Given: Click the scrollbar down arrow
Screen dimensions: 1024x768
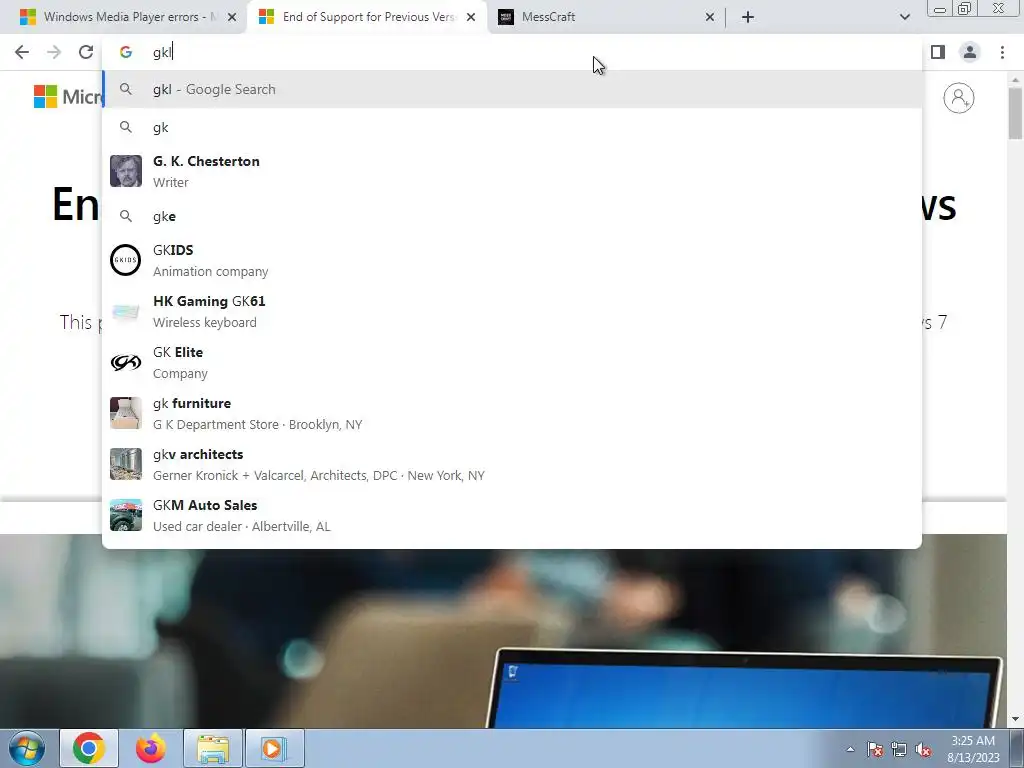Looking at the screenshot, I should click(1015, 719).
